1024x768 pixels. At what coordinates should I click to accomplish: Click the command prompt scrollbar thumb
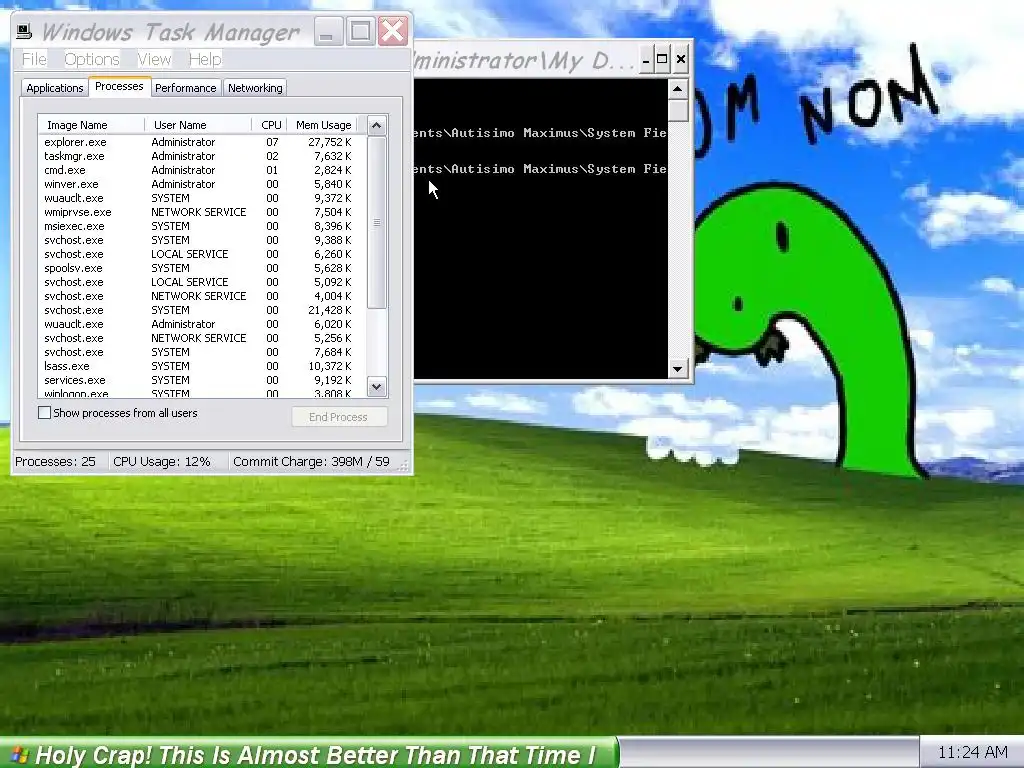678,110
